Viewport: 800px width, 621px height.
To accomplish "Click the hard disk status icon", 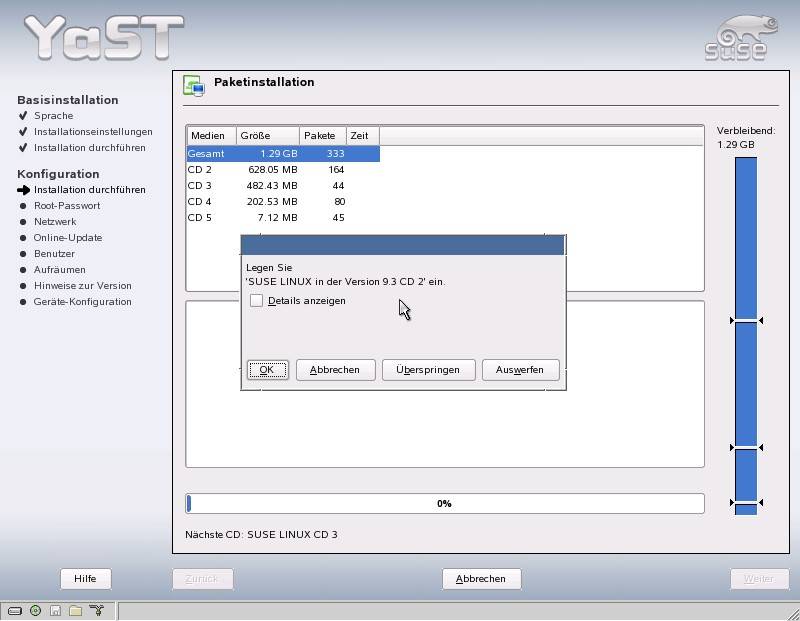I will coord(15,610).
